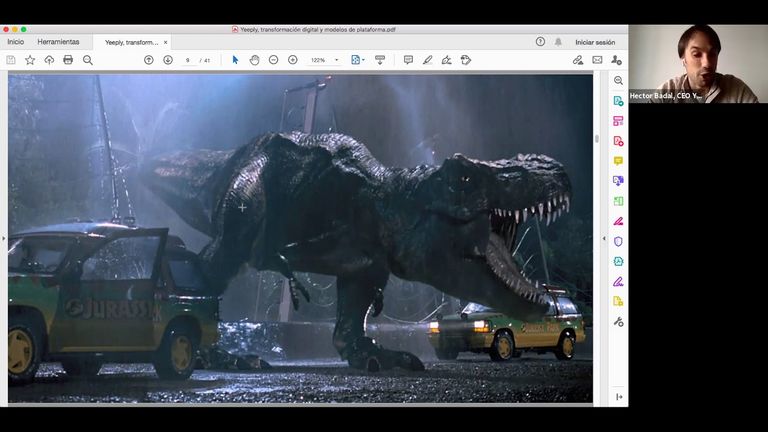768x432 pixels.
Task: Switch to the Inicio tab
Action: point(15,42)
